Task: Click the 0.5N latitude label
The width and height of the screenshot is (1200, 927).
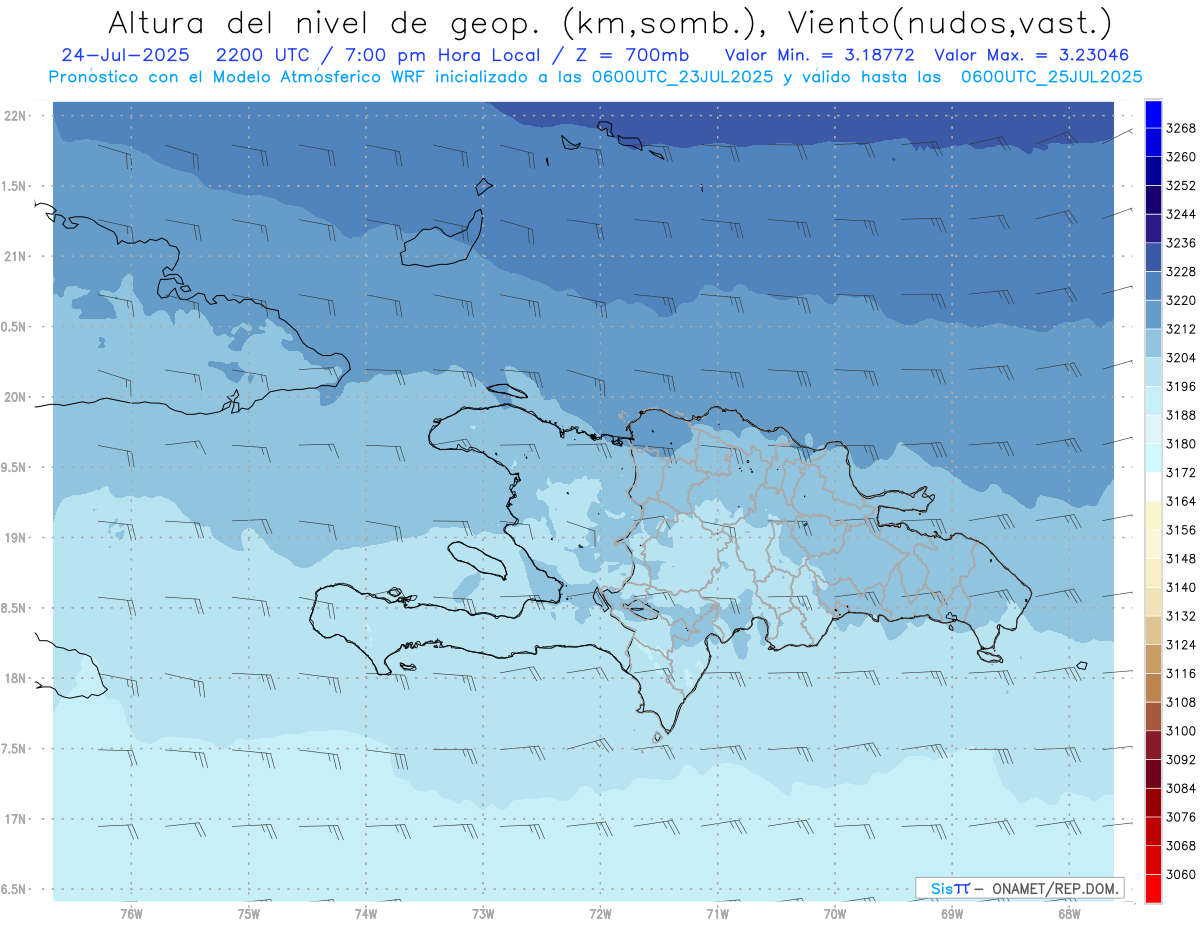Action: (x=13, y=327)
